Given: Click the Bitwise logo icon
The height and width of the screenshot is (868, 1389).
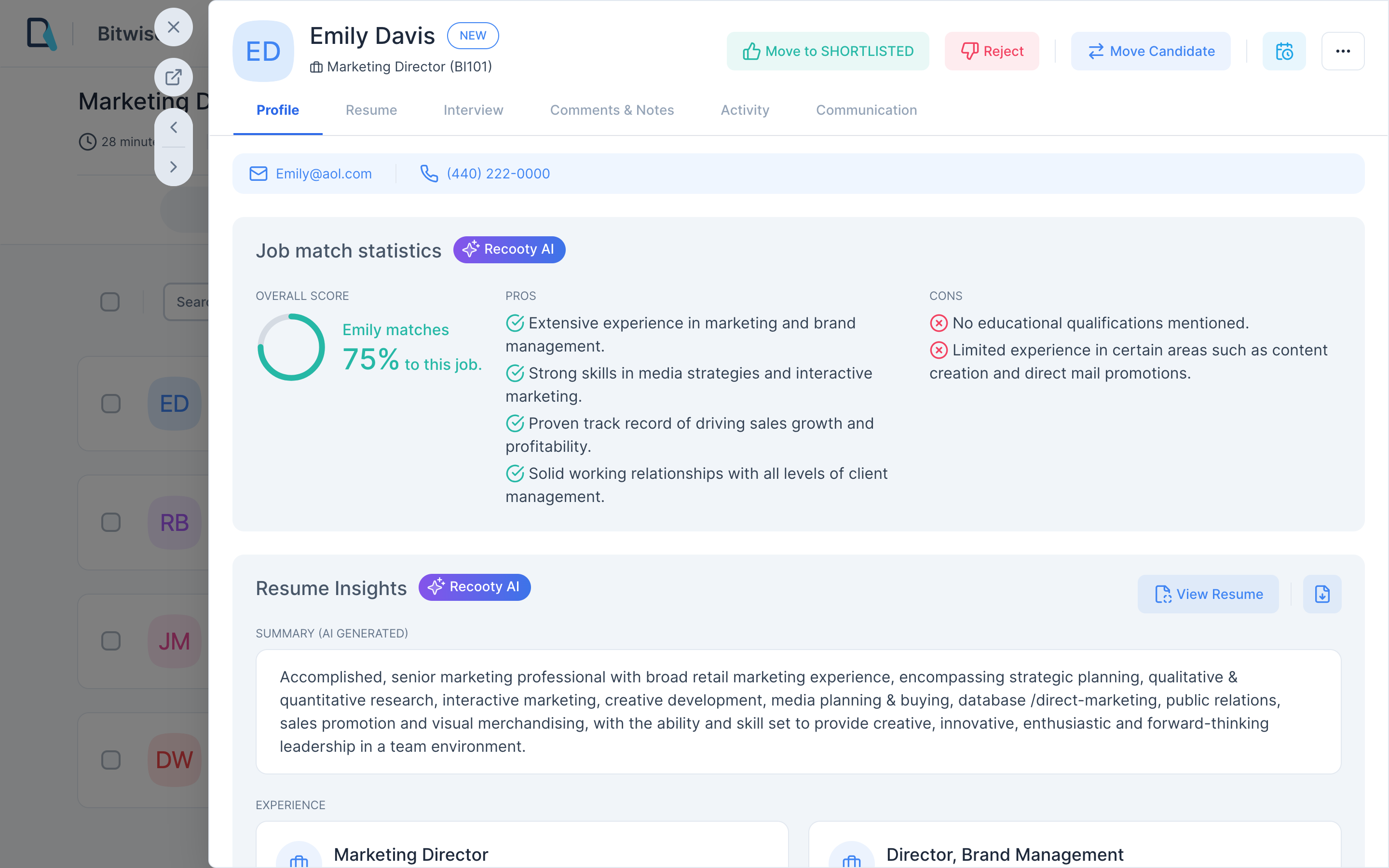Looking at the screenshot, I should (x=42, y=34).
